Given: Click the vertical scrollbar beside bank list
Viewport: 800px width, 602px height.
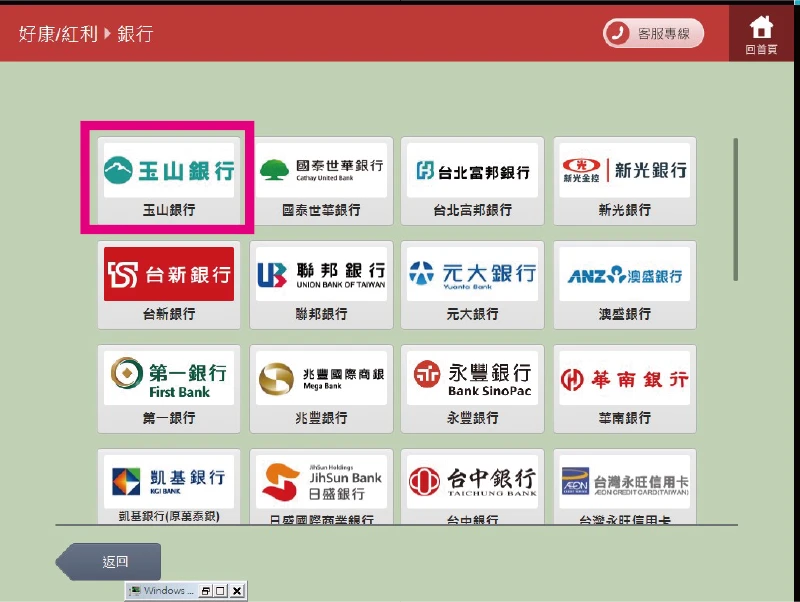Looking at the screenshot, I should pyautogui.click(x=735, y=209).
